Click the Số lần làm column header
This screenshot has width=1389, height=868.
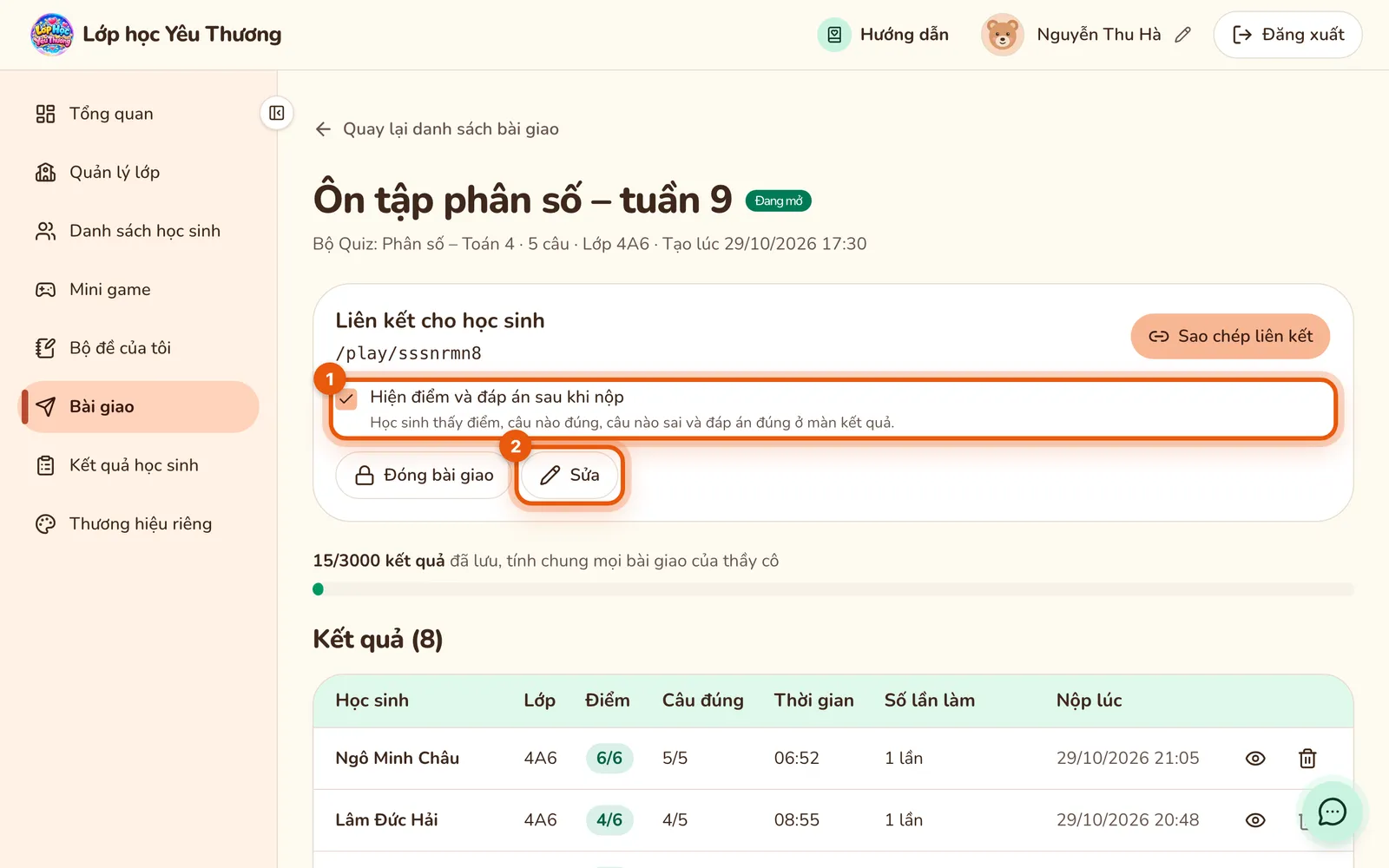[930, 700]
